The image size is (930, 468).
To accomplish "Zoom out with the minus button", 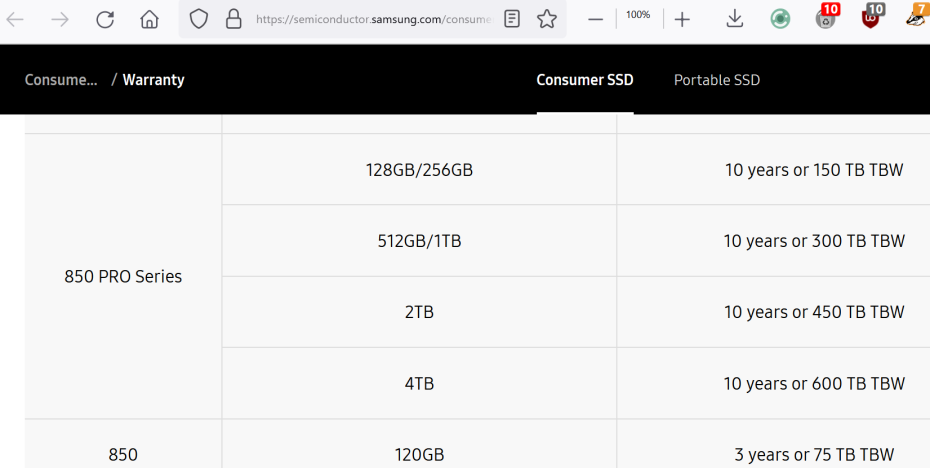I will tap(595, 19).
